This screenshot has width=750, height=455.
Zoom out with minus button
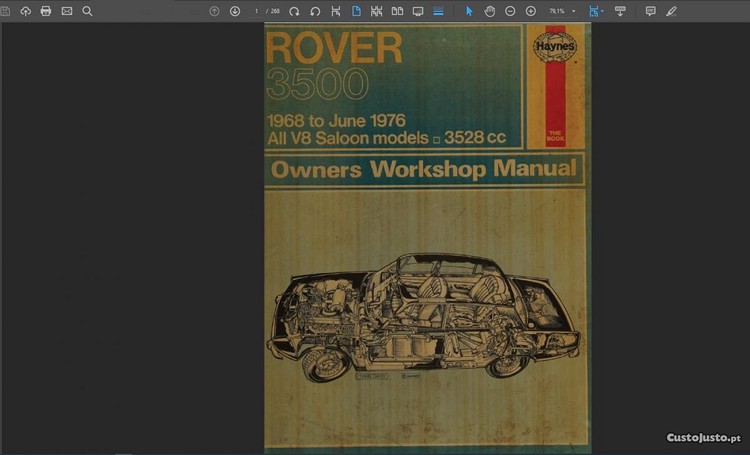click(510, 11)
